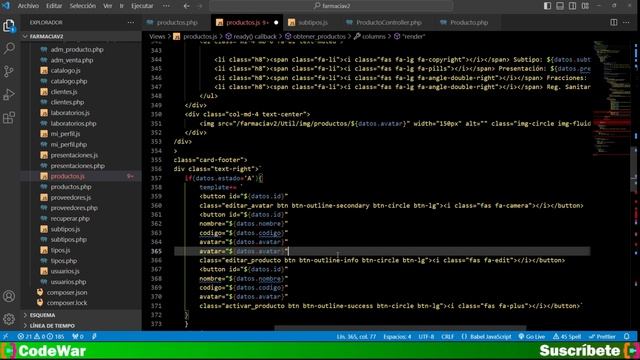
Task: Open the overflow menu ellipsis in menu bar
Action: pyautogui.click(x=166, y=6)
